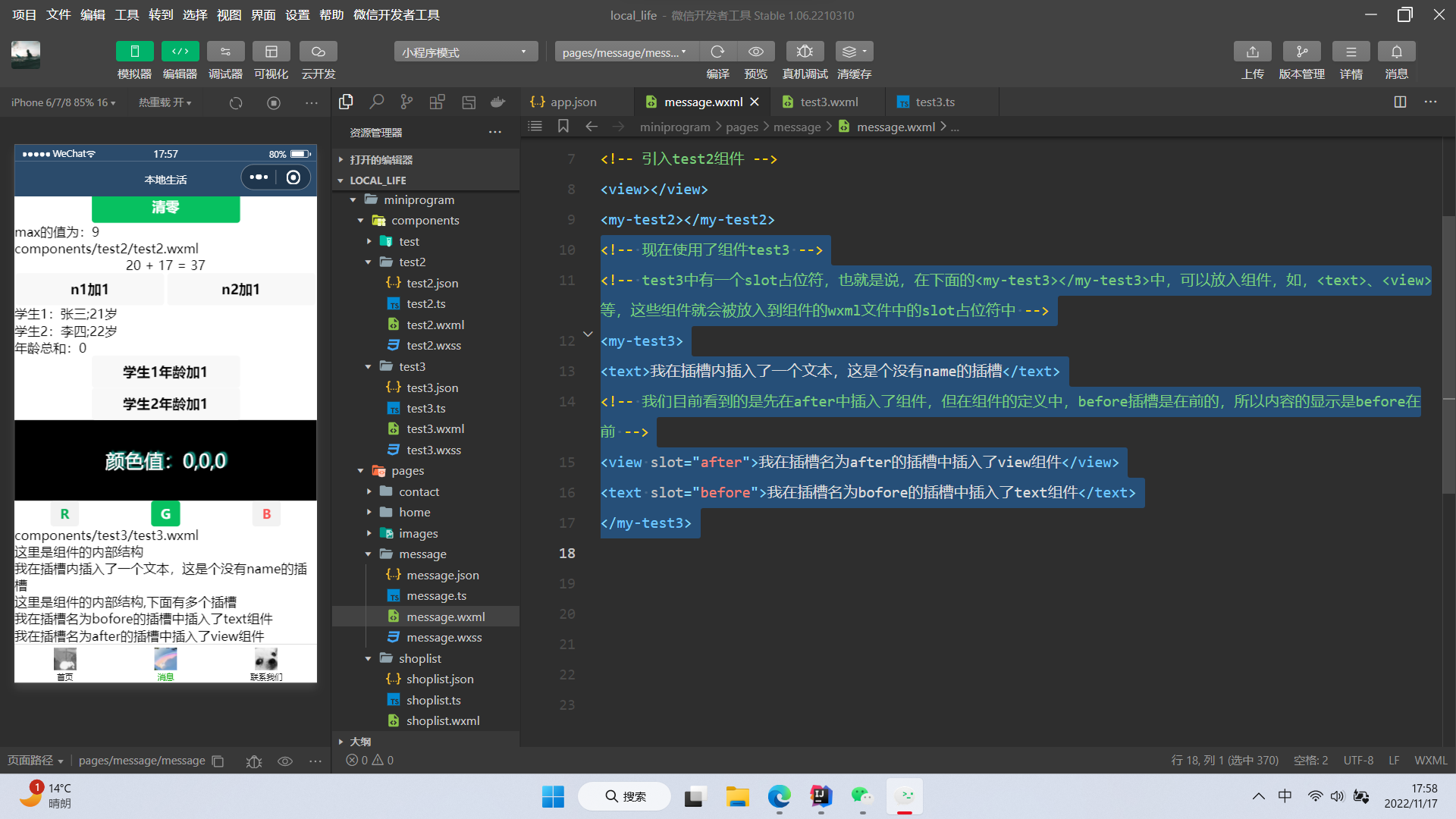Tap the n1加1 button
The width and height of the screenshot is (1456, 819).
[89, 289]
